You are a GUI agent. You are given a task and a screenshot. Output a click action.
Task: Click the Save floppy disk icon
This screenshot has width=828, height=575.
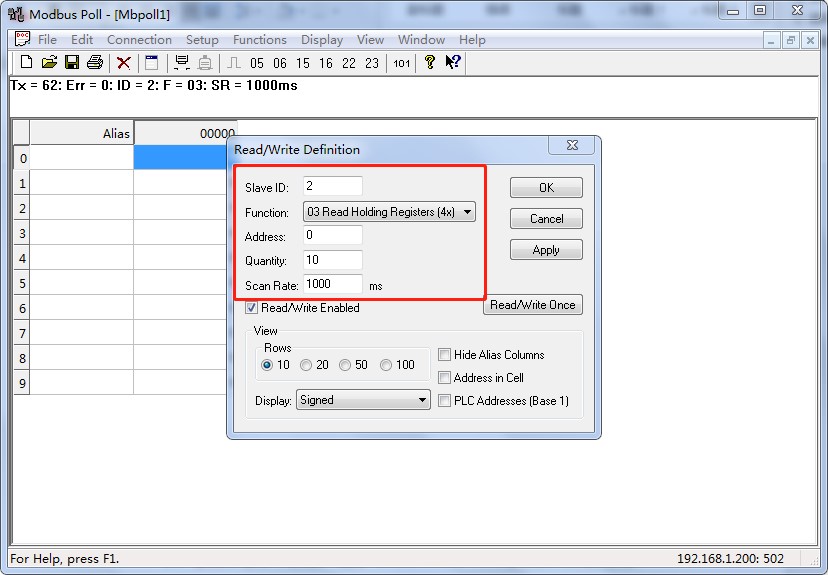[72, 63]
